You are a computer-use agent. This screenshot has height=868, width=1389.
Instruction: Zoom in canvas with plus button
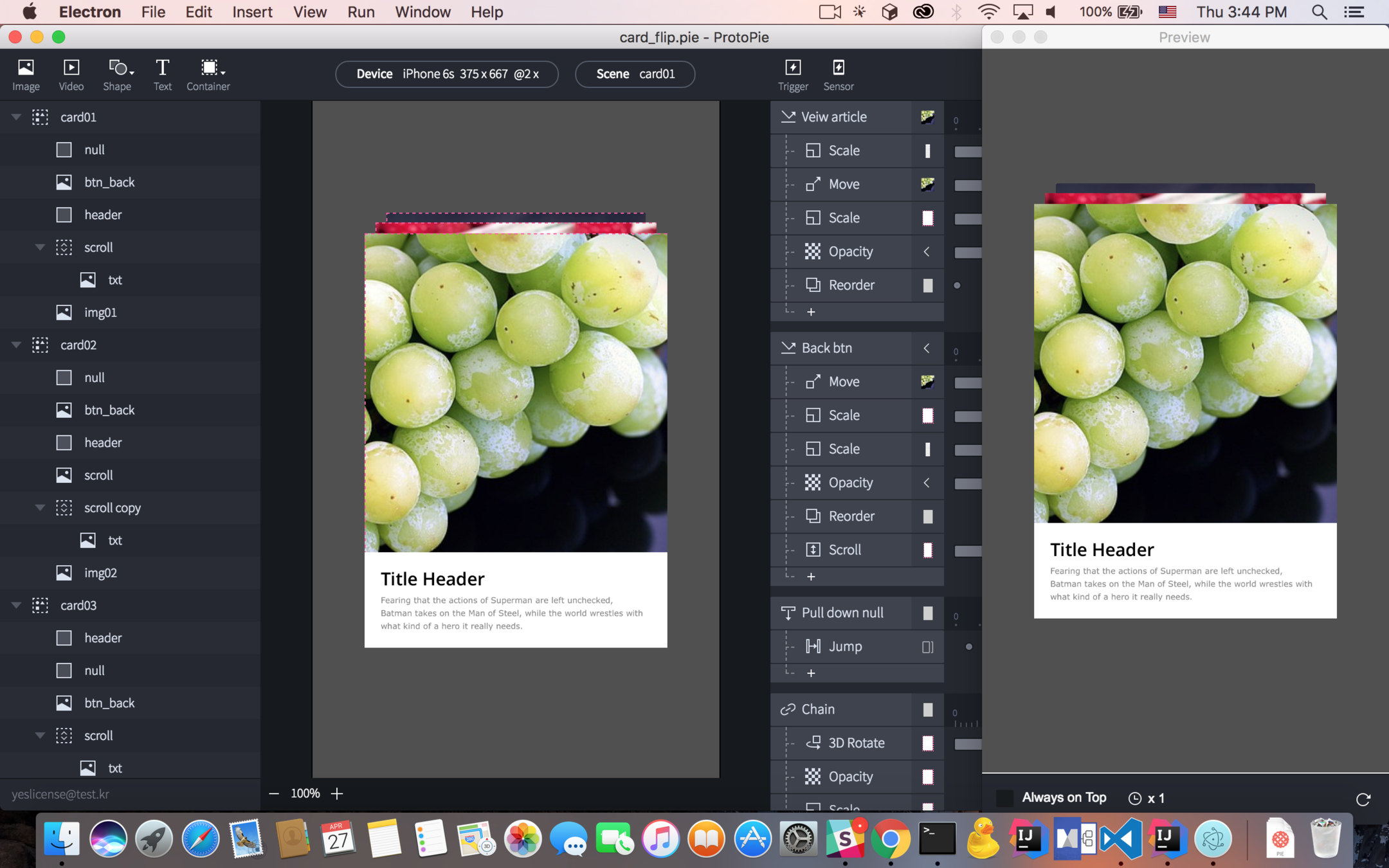point(337,793)
